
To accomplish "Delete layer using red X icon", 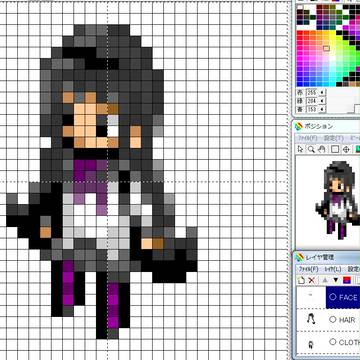I will point(312,280).
